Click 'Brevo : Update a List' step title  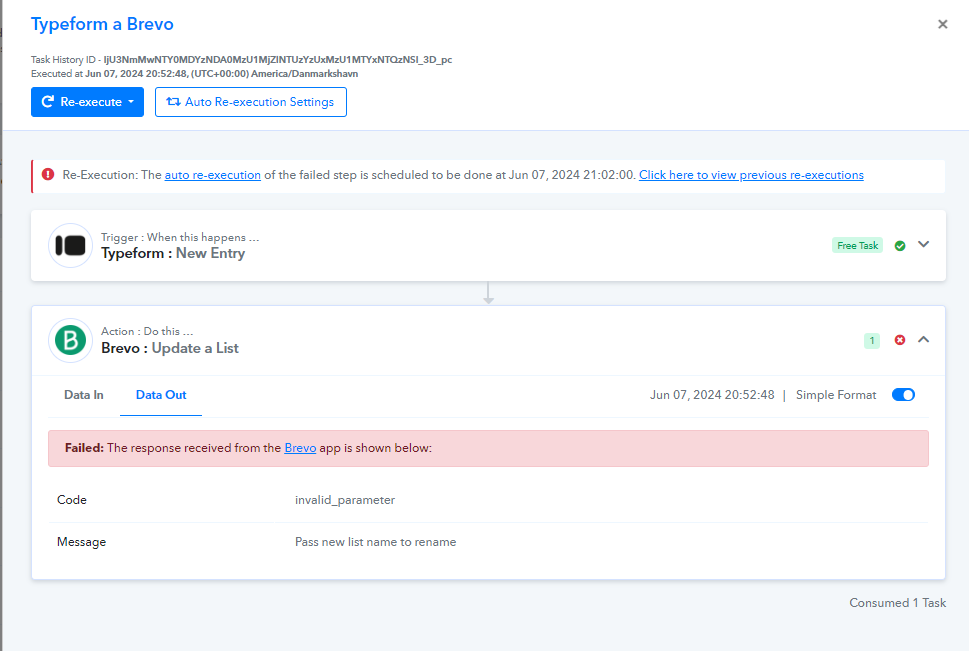coord(170,348)
